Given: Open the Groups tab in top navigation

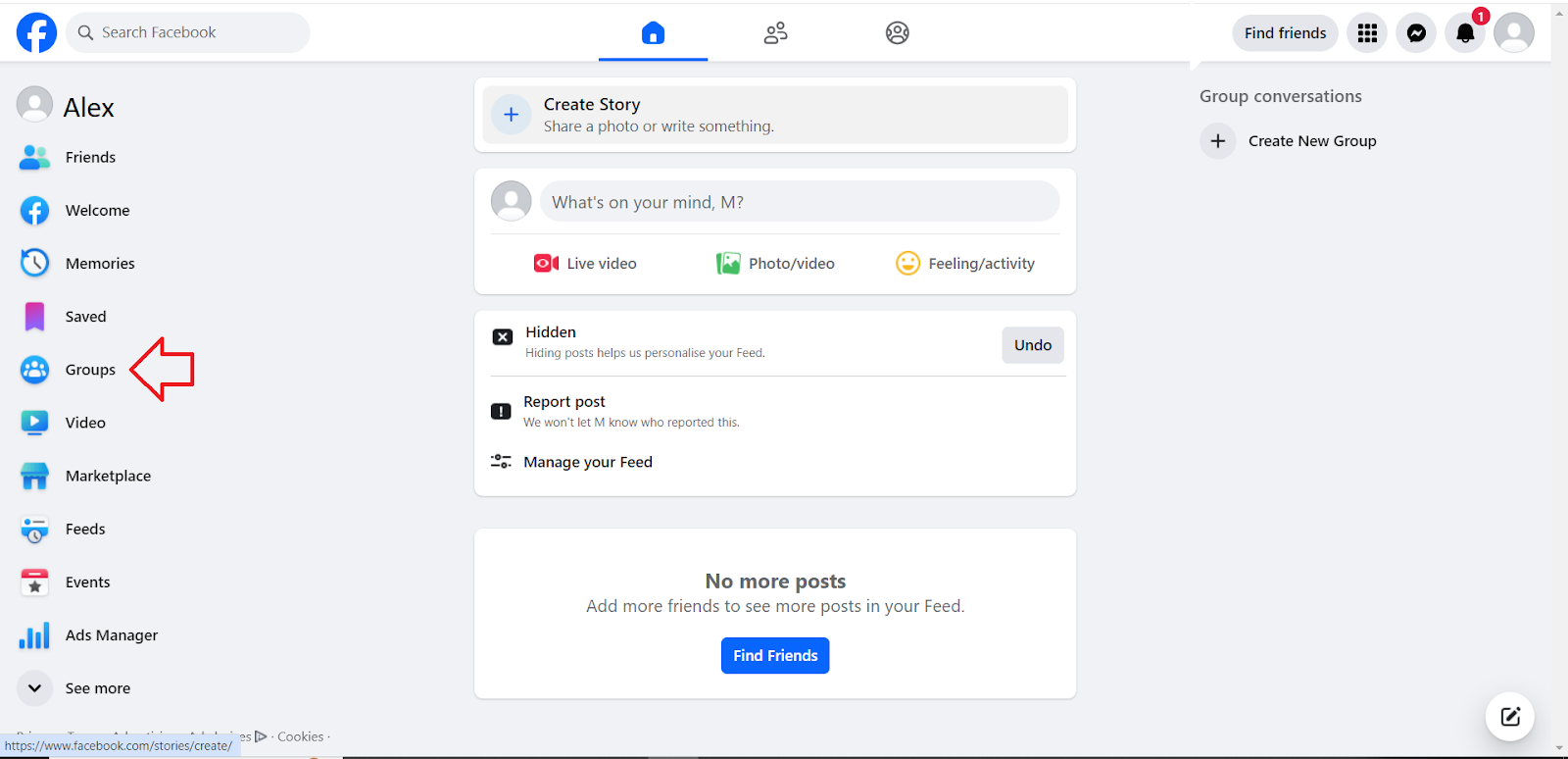Looking at the screenshot, I should [x=897, y=33].
